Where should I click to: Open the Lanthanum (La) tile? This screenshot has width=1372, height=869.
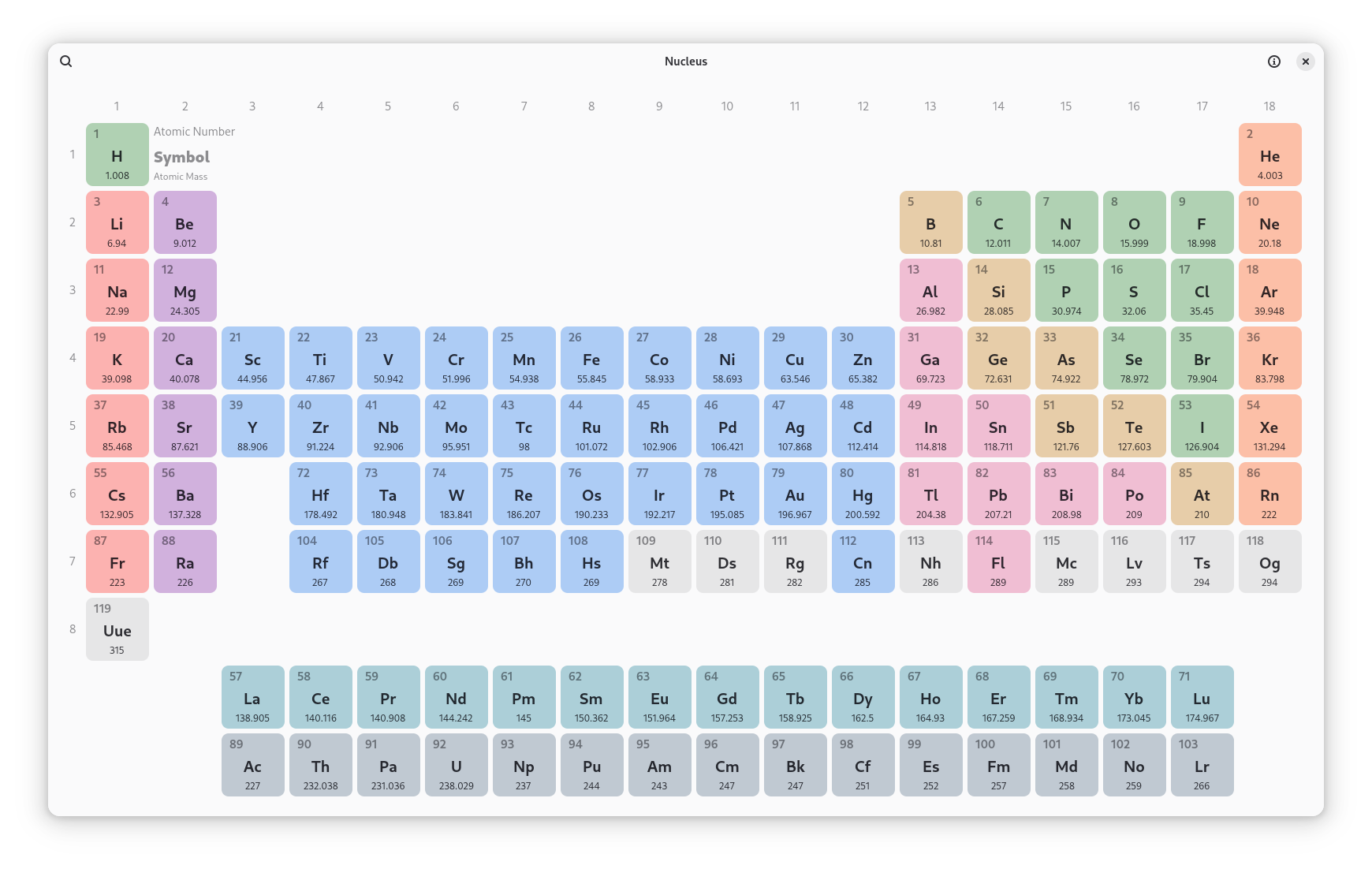pyautogui.click(x=253, y=697)
